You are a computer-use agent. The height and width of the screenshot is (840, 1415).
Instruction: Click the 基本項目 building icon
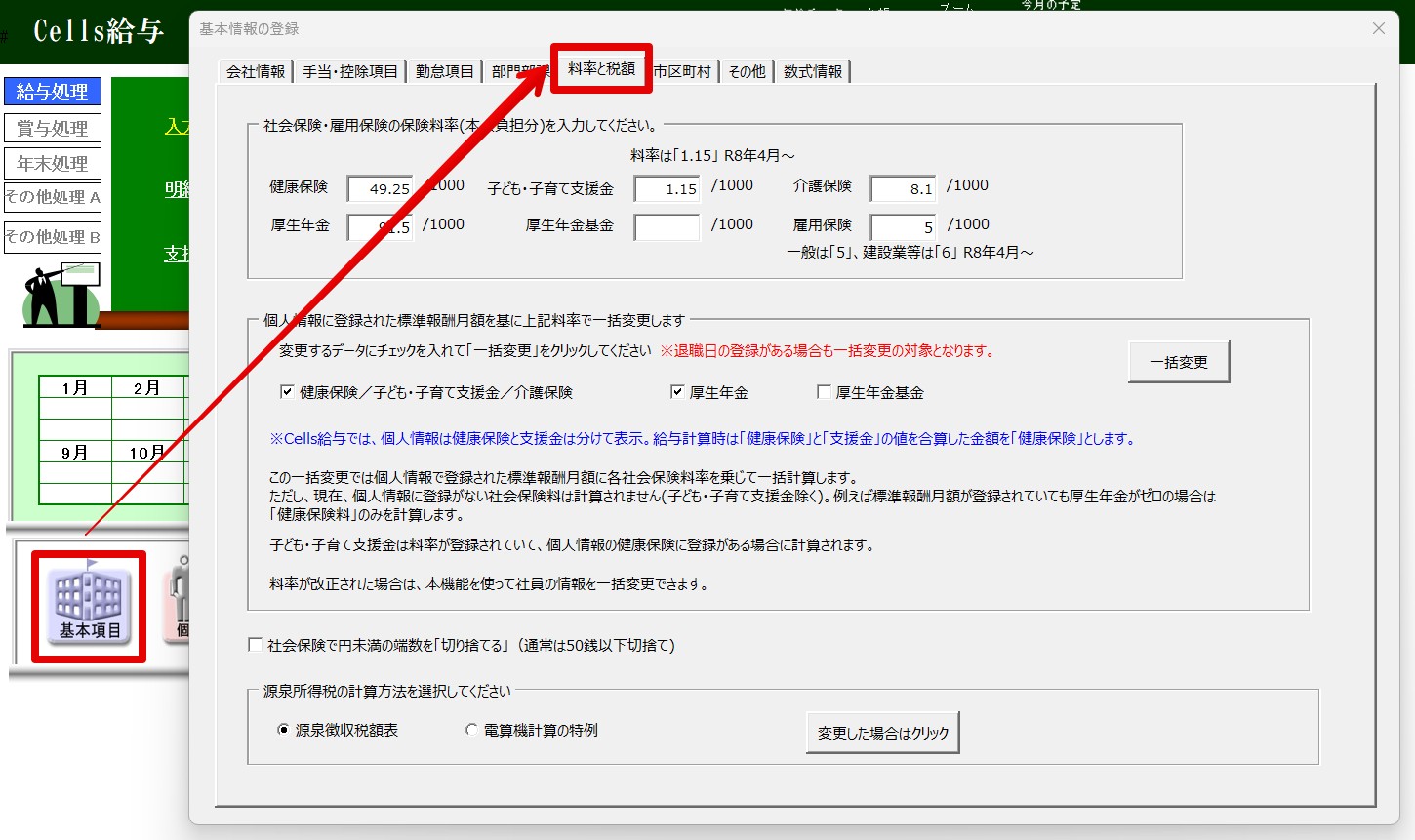click(89, 605)
